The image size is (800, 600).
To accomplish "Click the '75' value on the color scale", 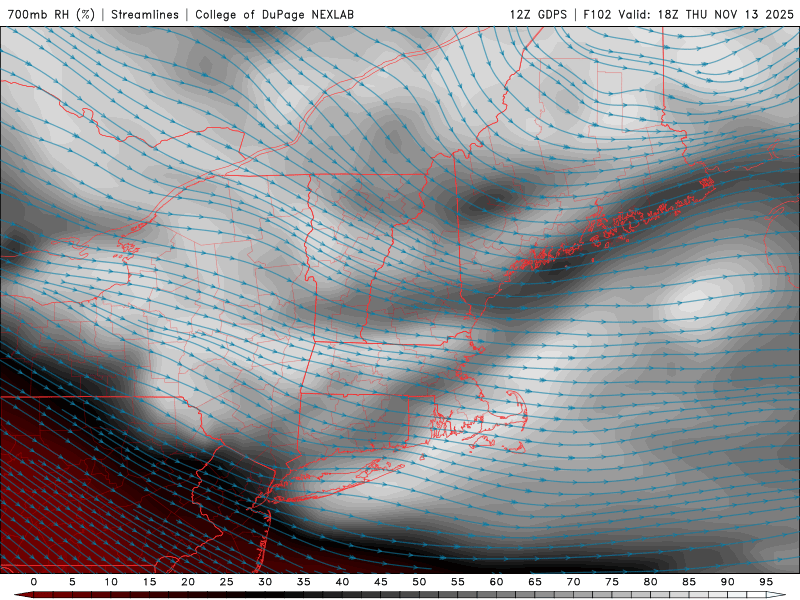I will click(612, 582).
